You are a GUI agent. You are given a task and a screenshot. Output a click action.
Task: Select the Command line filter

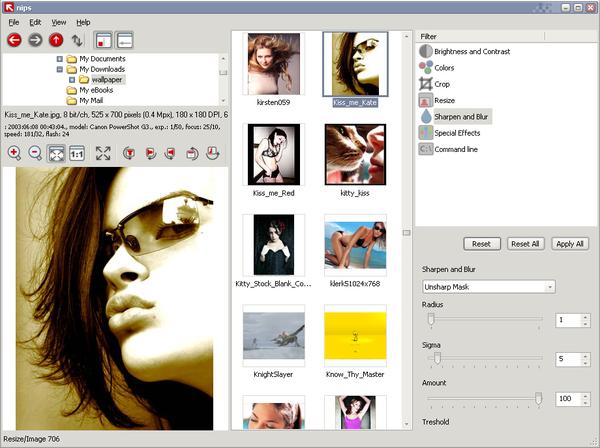click(448, 149)
